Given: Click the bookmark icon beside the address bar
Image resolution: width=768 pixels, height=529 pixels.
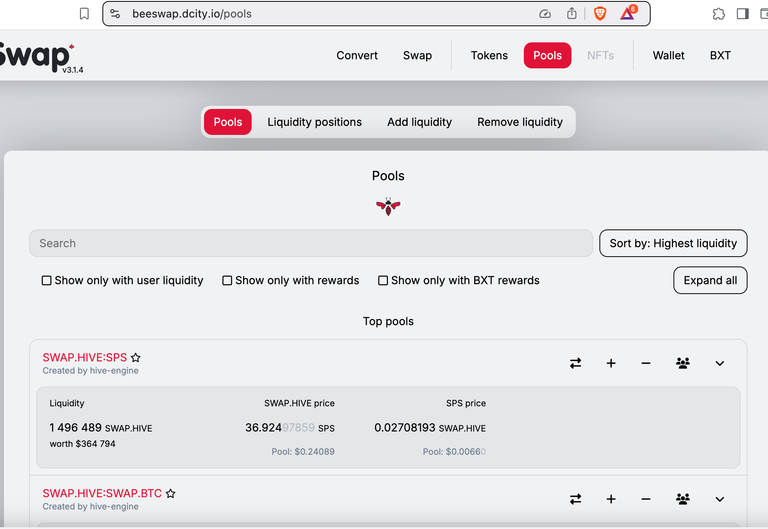Looking at the screenshot, I should [84, 14].
